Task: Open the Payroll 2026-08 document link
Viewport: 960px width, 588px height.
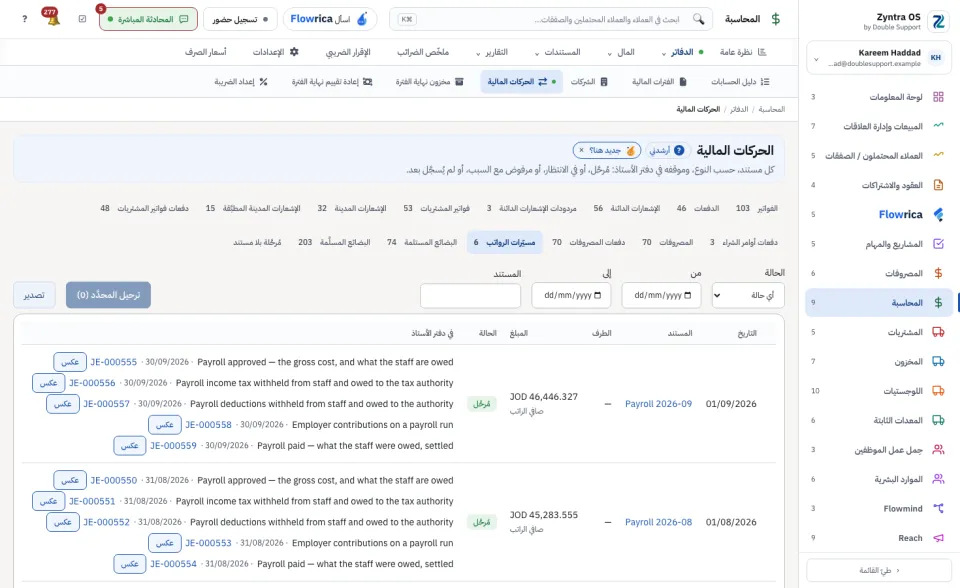Action: 658,522
